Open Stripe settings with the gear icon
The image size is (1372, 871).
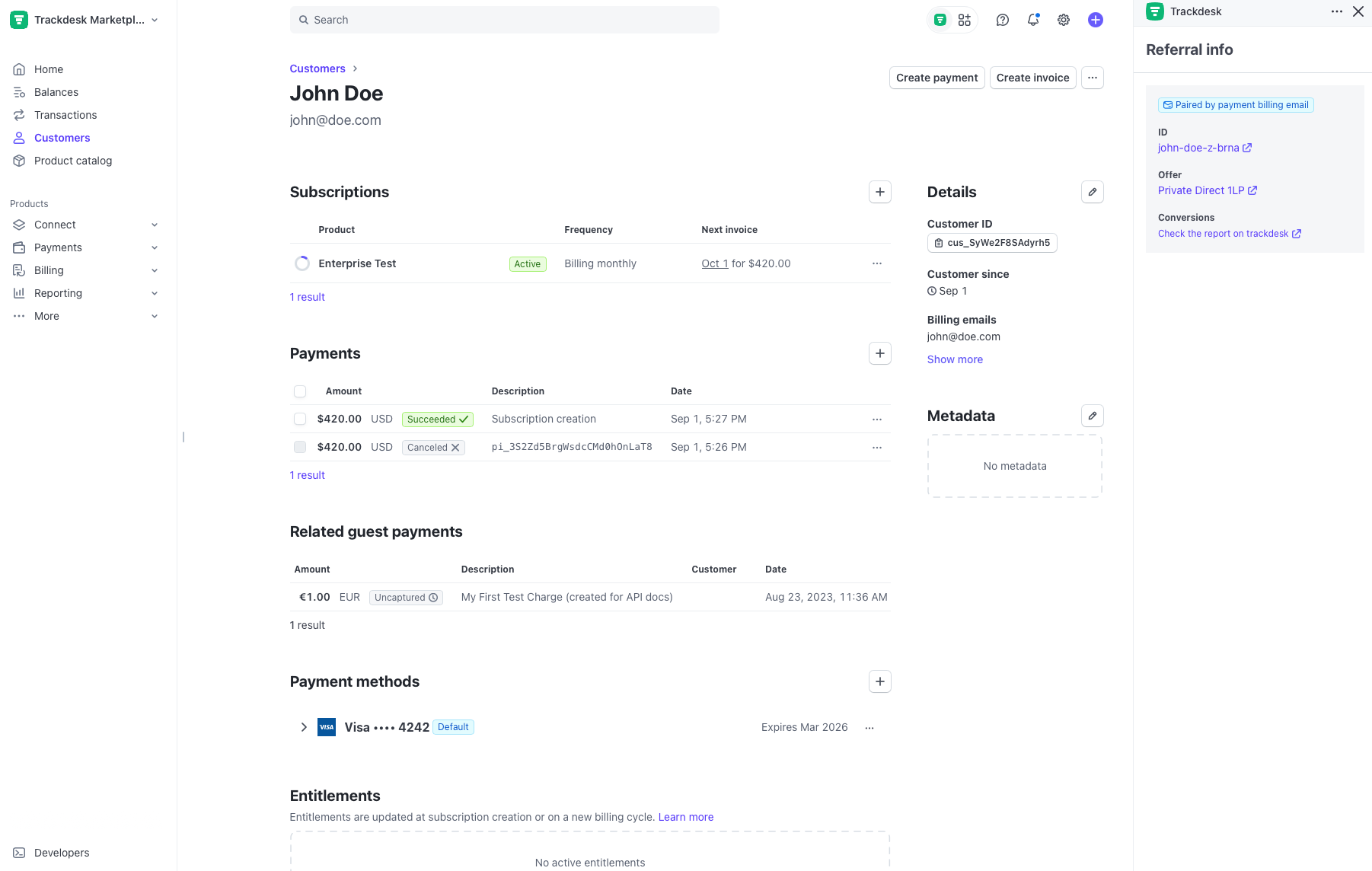point(1064,20)
